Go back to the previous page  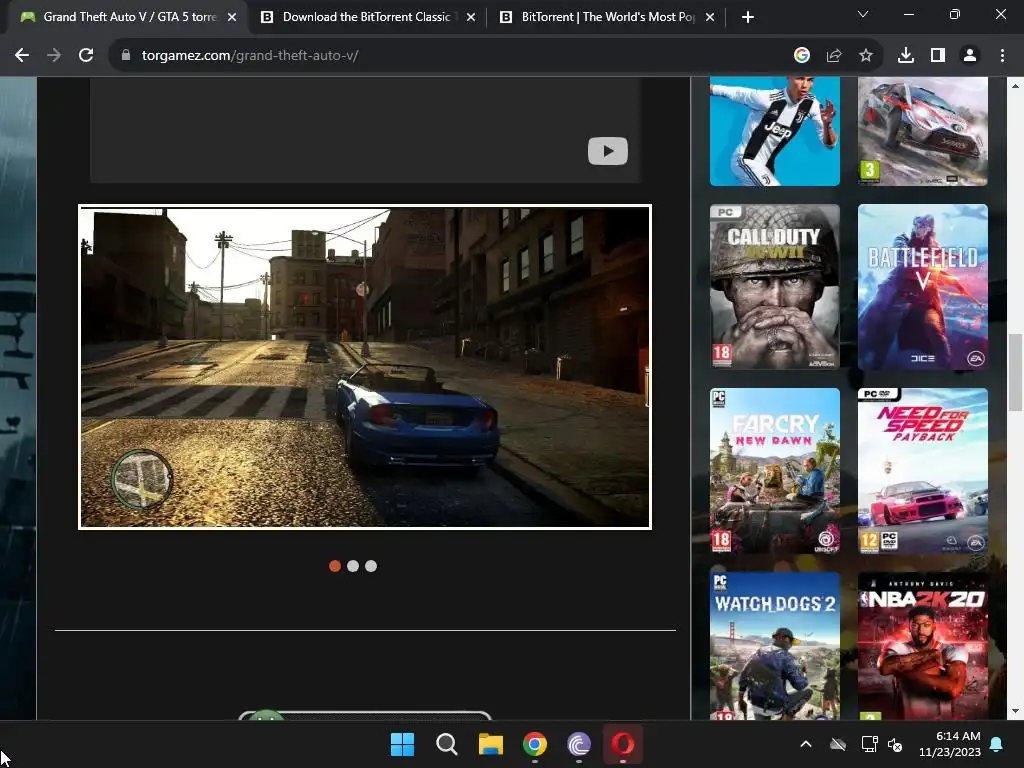click(x=22, y=56)
